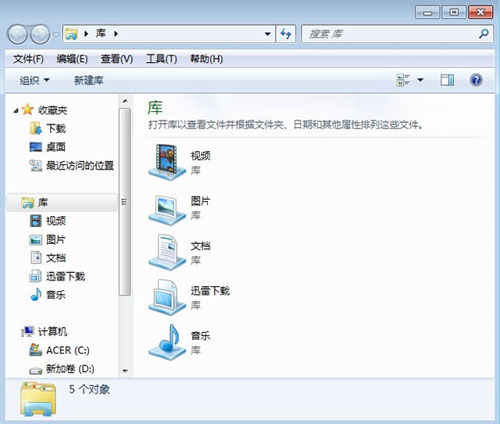500x424 pixels.
Task: Click the 库 breadcrumb in address bar
Action: point(101,33)
